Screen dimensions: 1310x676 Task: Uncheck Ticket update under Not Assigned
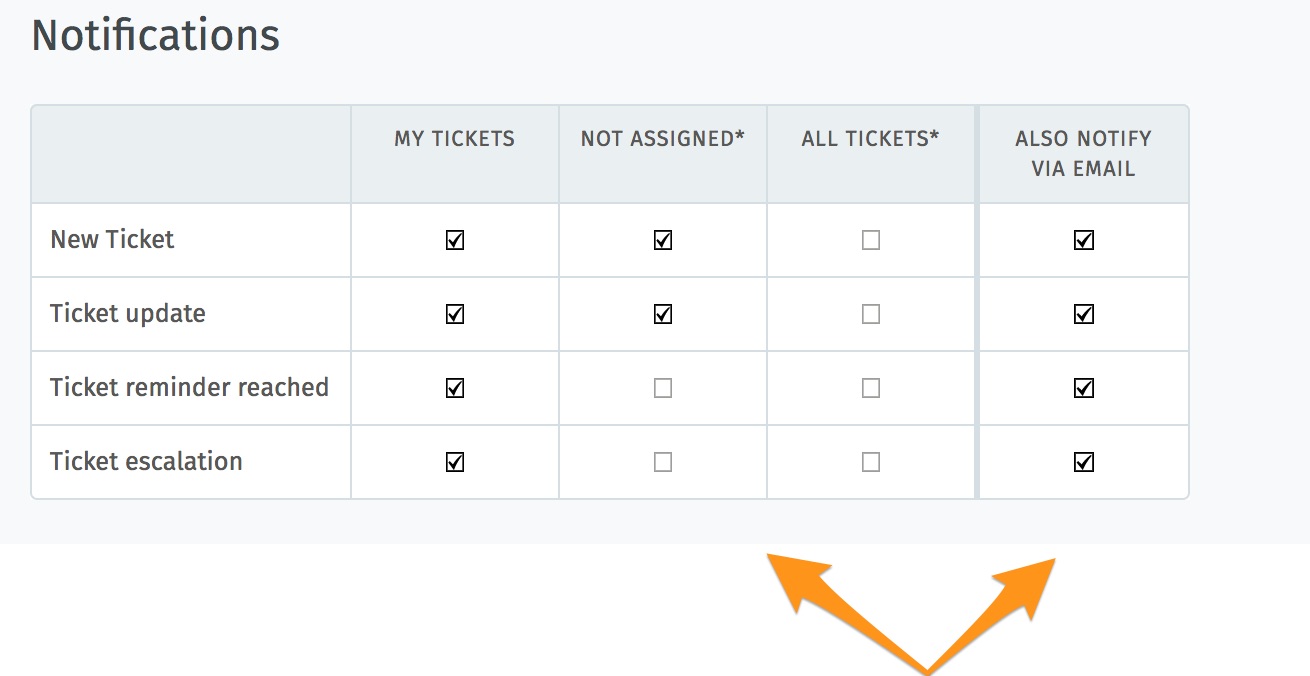663,314
